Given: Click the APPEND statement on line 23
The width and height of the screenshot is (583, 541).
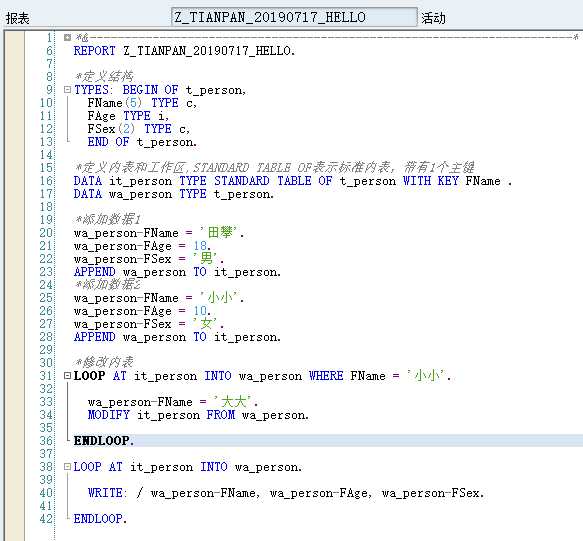Looking at the screenshot, I should [177, 272].
